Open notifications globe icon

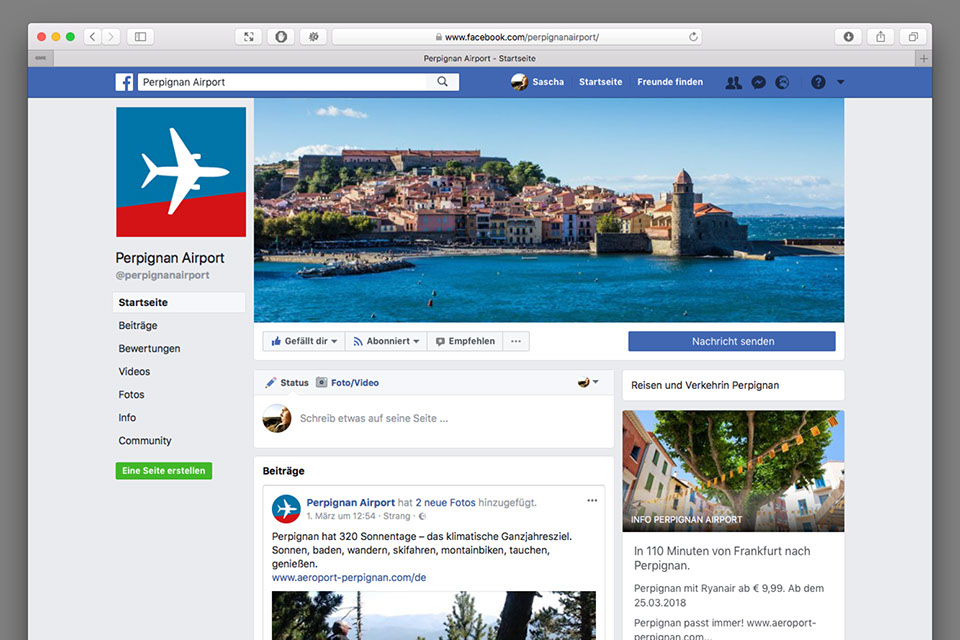pyautogui.click(x=782, y=82)
